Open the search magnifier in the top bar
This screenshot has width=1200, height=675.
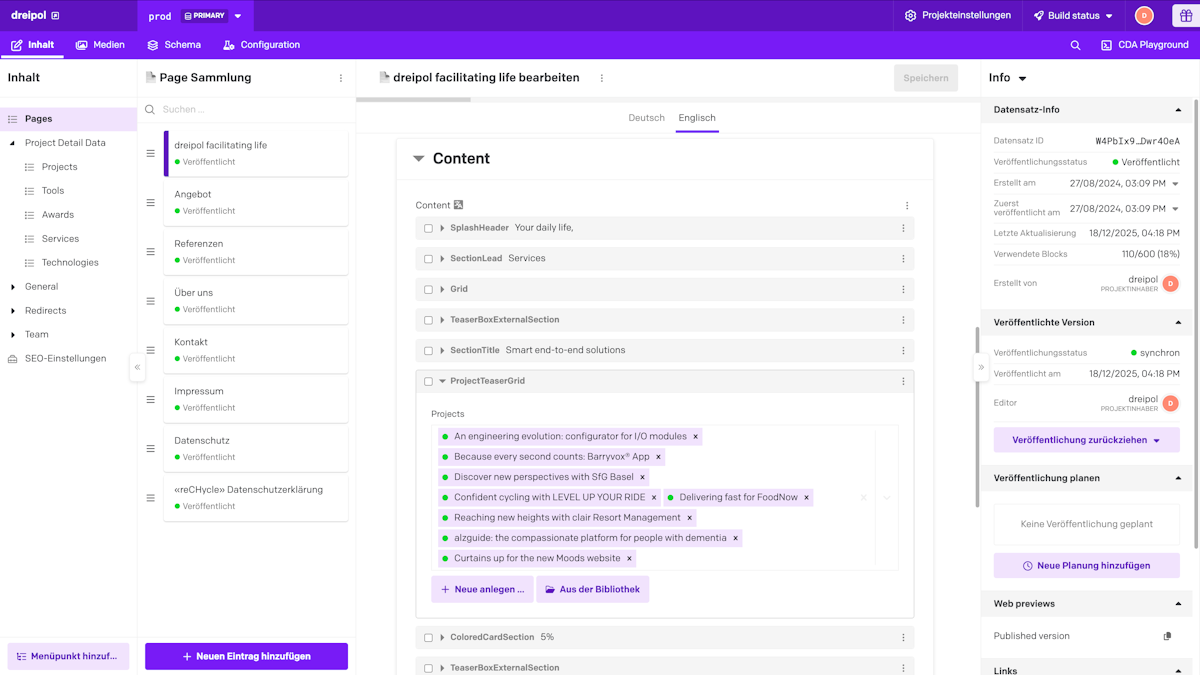(1075, 45)
